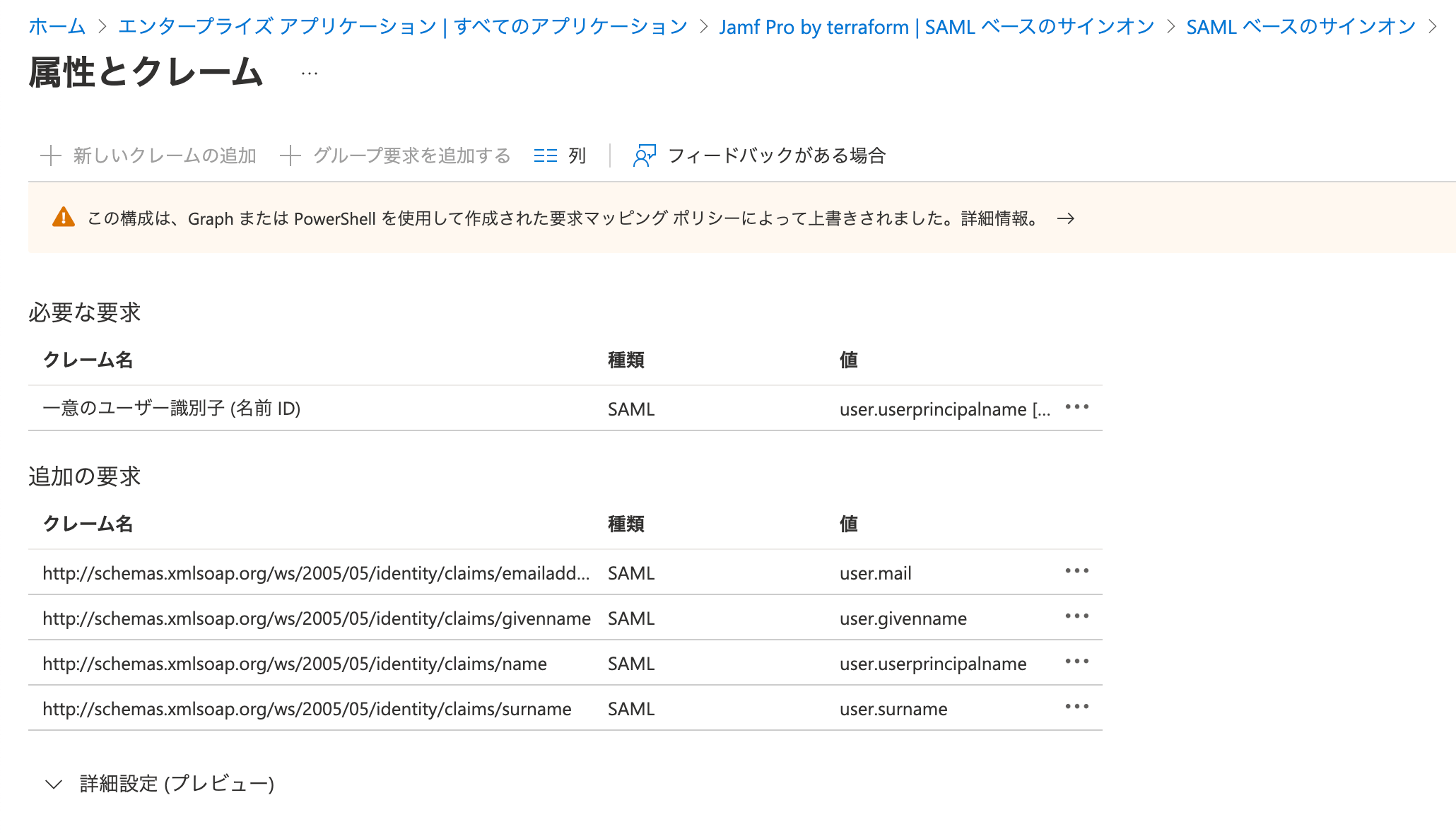Open Jamf Pro by terraform breadcrumb link
The image size is (1456, 834).
click(937, 27)
